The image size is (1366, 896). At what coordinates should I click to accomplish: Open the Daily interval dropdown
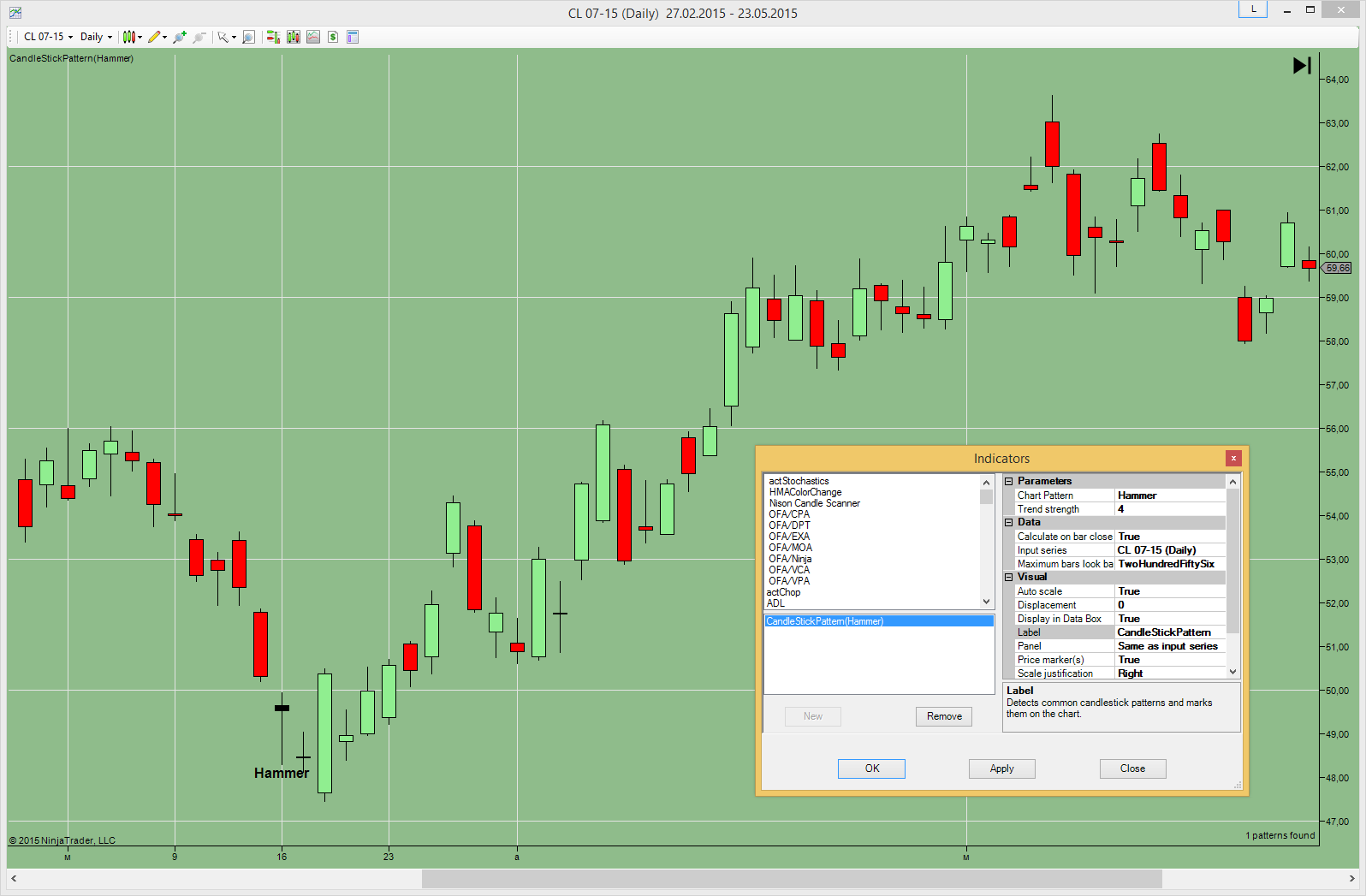pos(96,37)
